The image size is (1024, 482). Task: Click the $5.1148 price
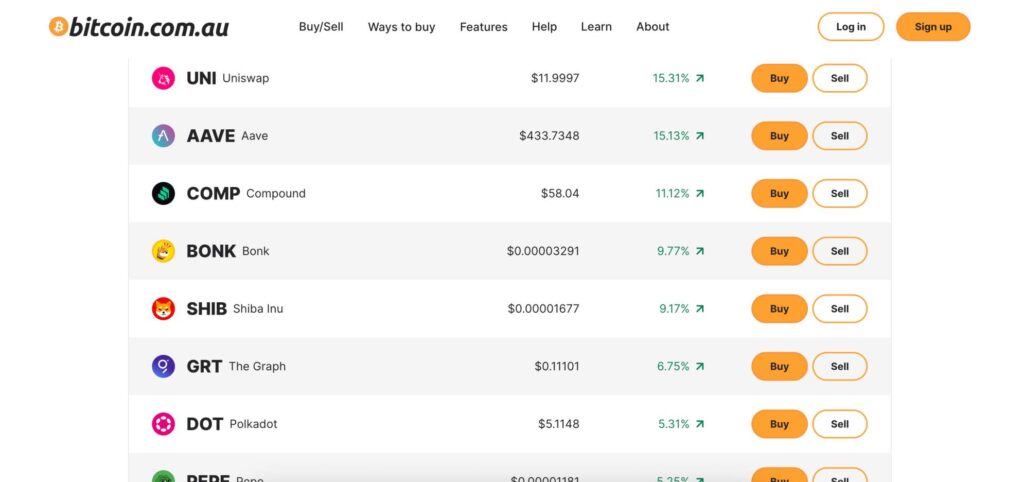(558, 424)
